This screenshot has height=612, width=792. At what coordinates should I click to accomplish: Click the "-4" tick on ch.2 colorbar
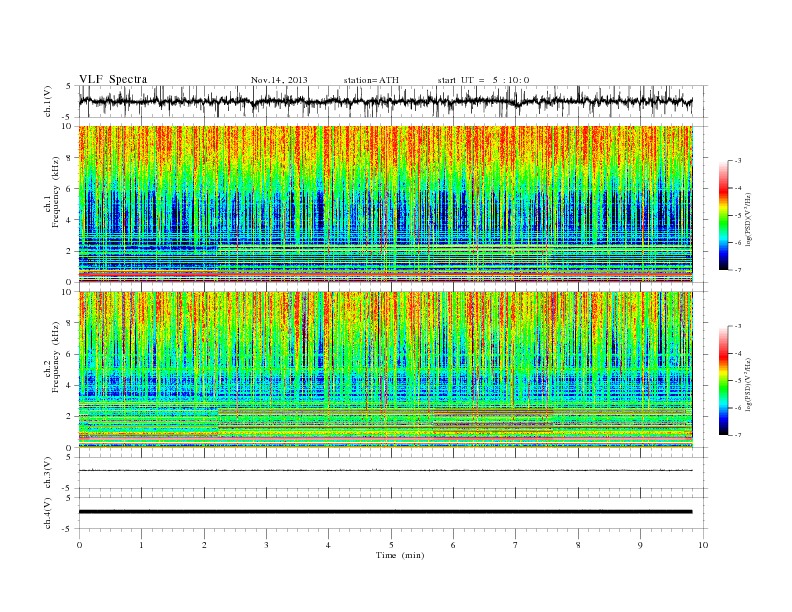coord(738,353)
